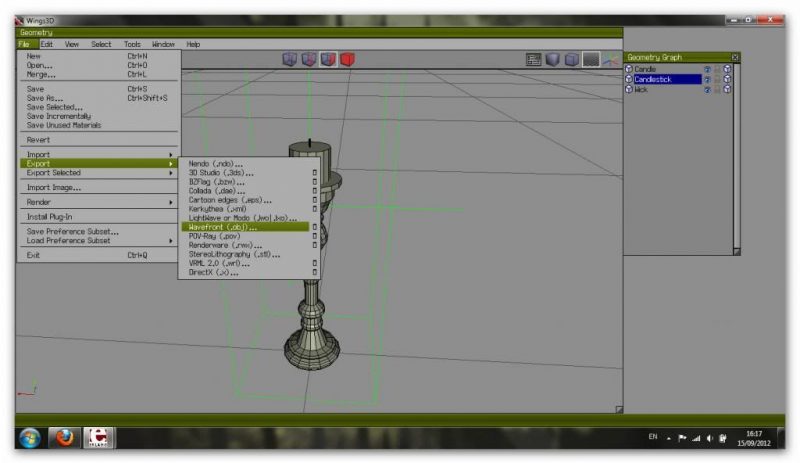Open the Tools menu
This screenshot has height=463, width=800.
point(132,44)
